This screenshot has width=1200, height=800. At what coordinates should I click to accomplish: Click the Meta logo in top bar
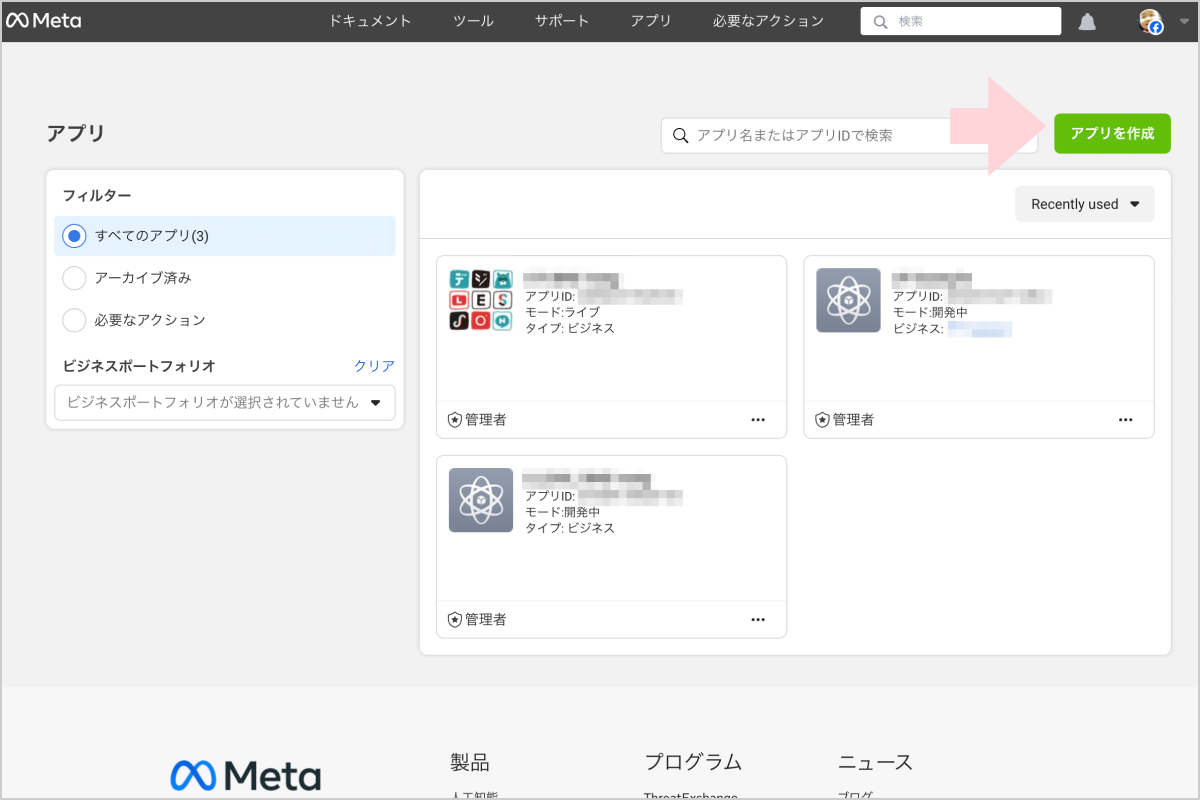(44, 21)
